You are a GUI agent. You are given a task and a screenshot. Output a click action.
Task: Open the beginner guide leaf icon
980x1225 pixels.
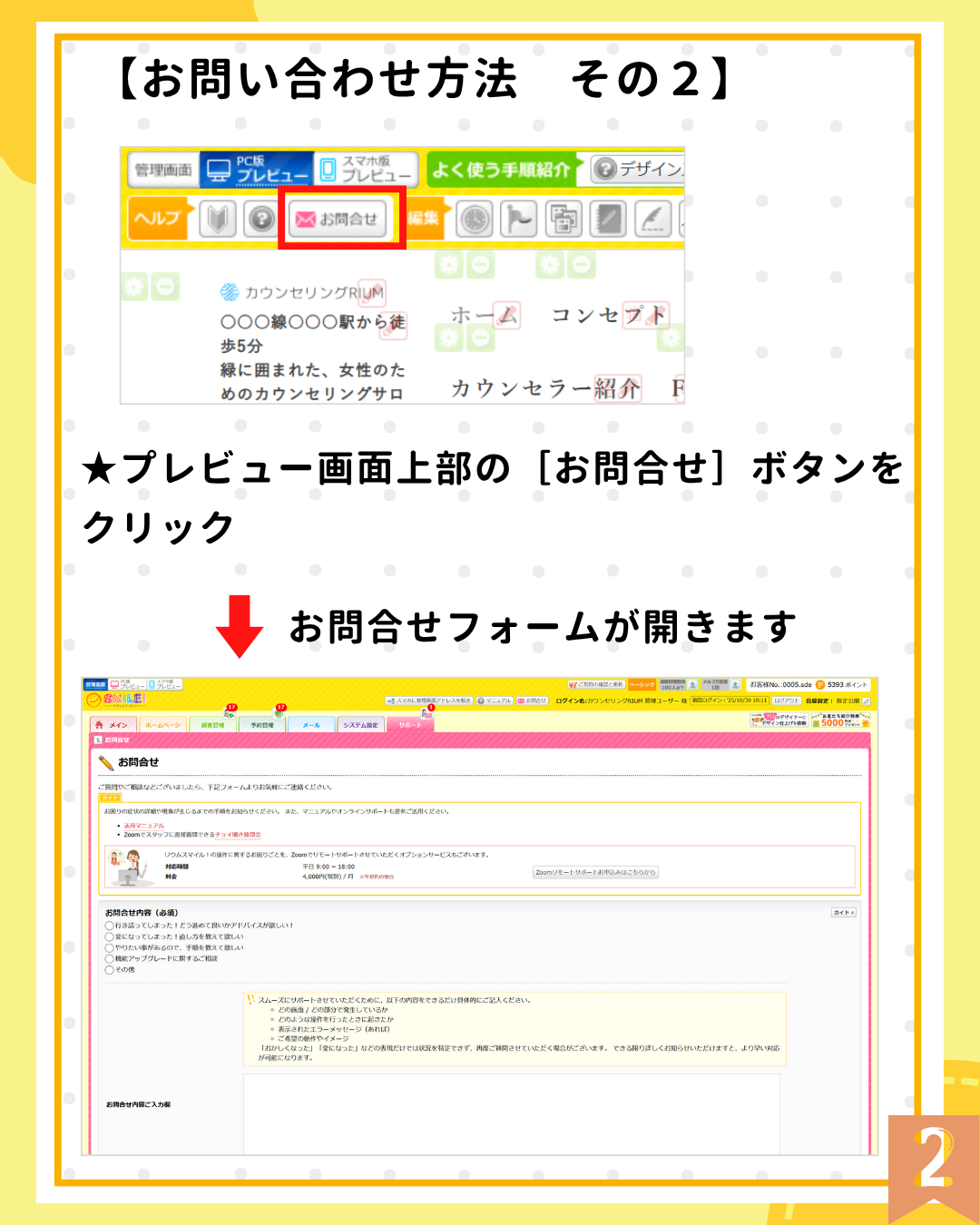pos(217,219)
